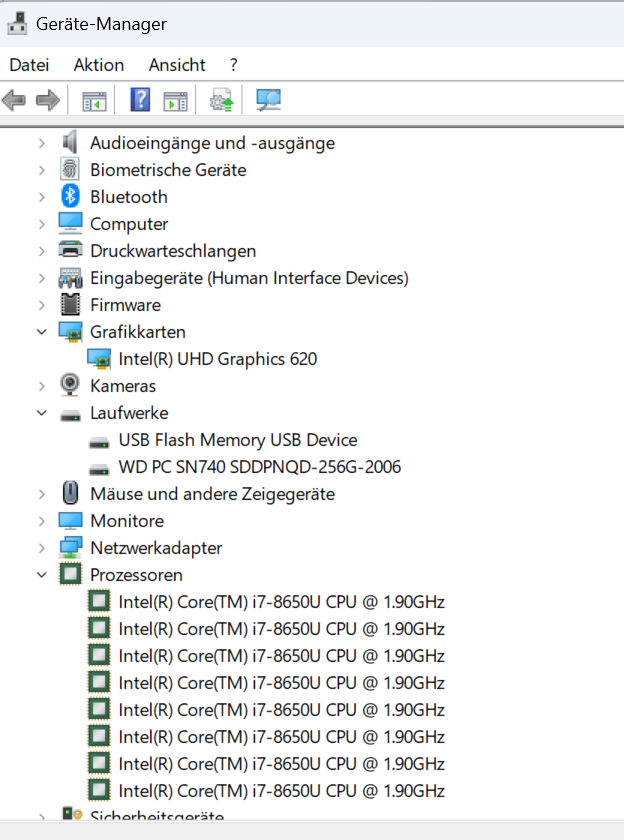Collapse the Grafikkarten node
This screenshot has height=840, width=624.
pyautogui.click(x=42, y=332)
